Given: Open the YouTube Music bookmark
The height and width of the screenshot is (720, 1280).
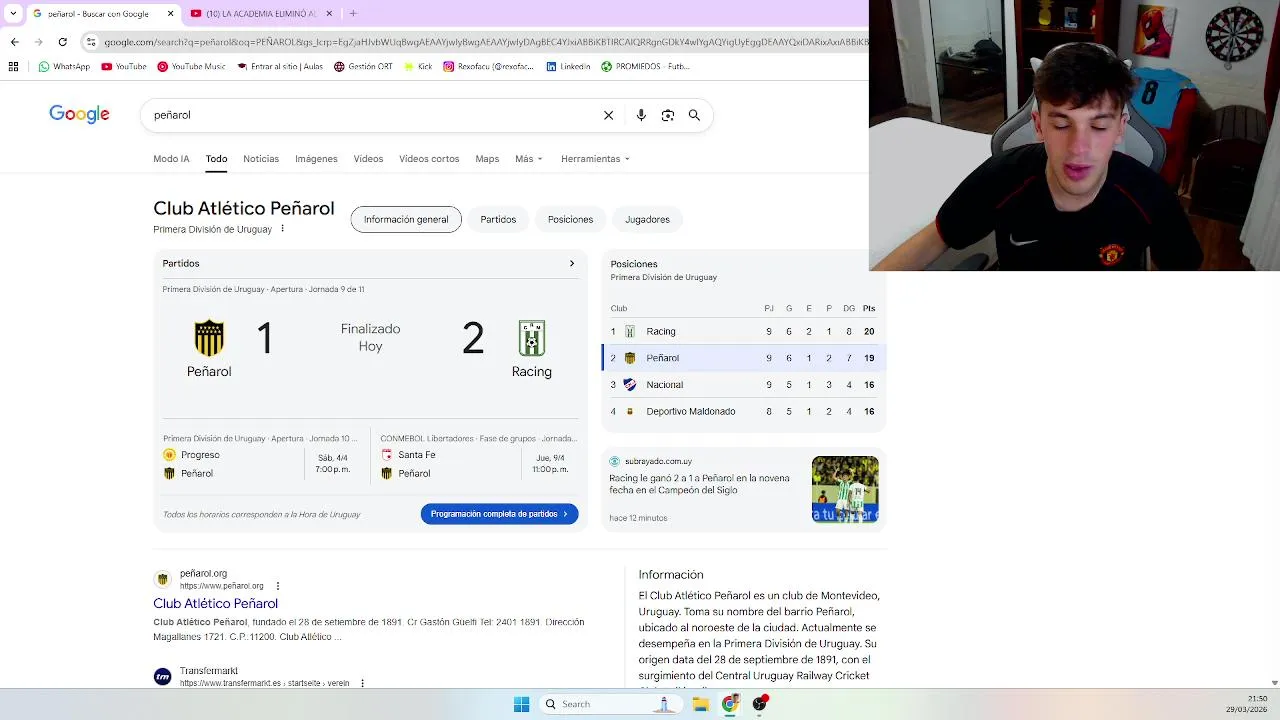Looking at the screenshot, I should tap(191, 67).
